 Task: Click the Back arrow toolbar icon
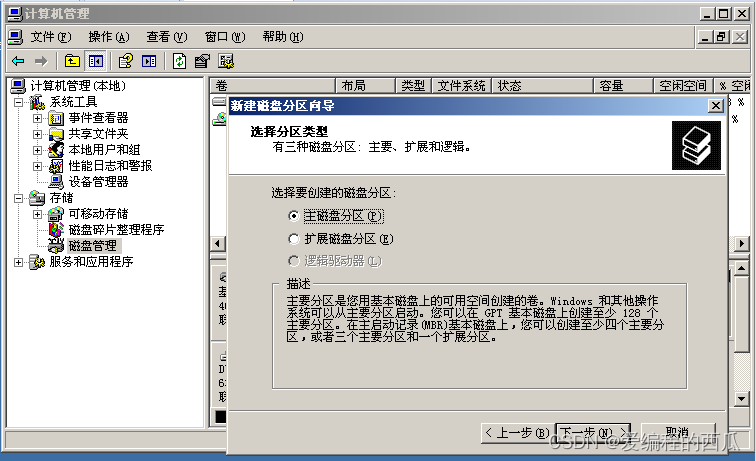(18, 61)
